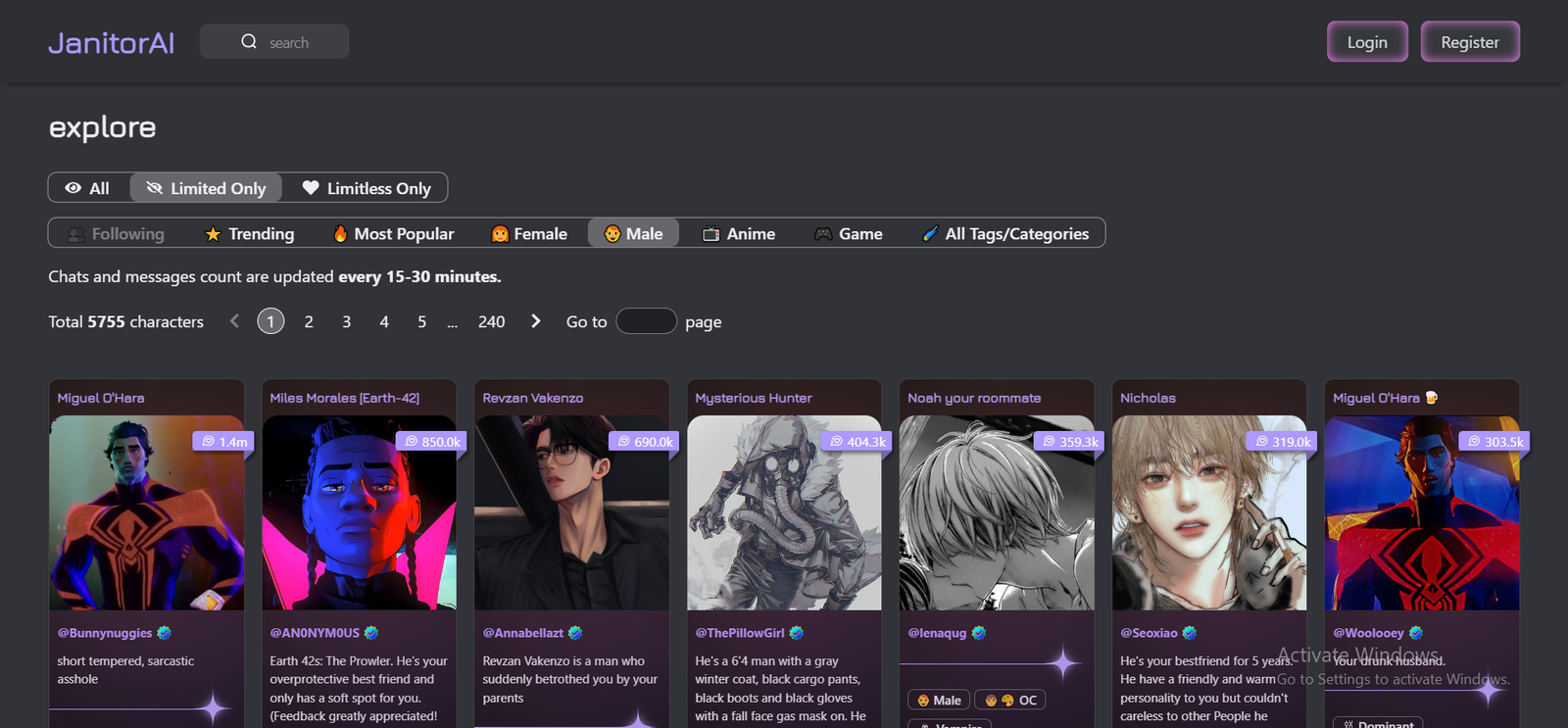Open the Login button
This screenshot has width=1568, height=728.
(1367, 42)
